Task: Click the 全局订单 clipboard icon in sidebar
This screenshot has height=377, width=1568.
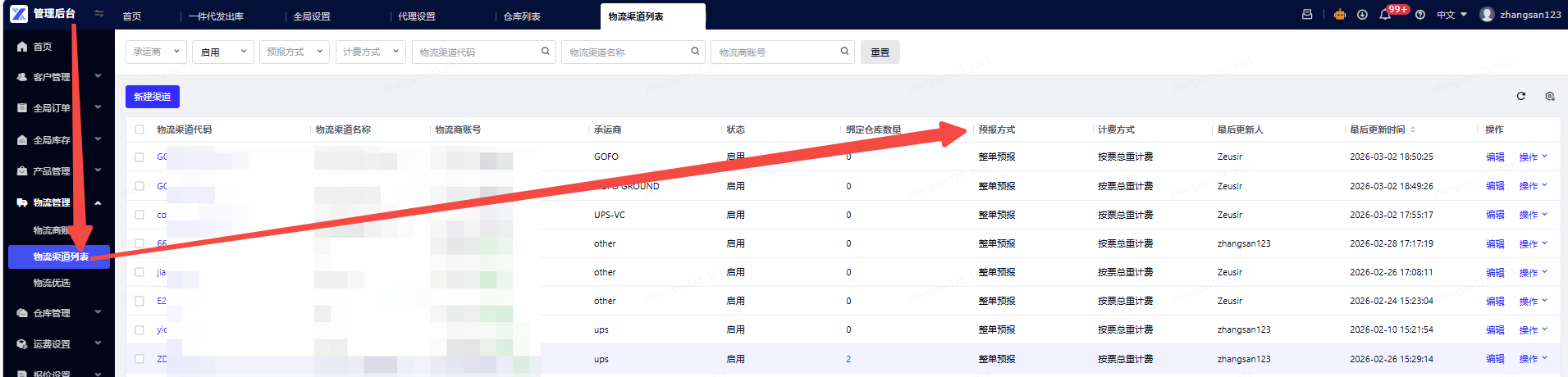Action: (x=22, y=108)
